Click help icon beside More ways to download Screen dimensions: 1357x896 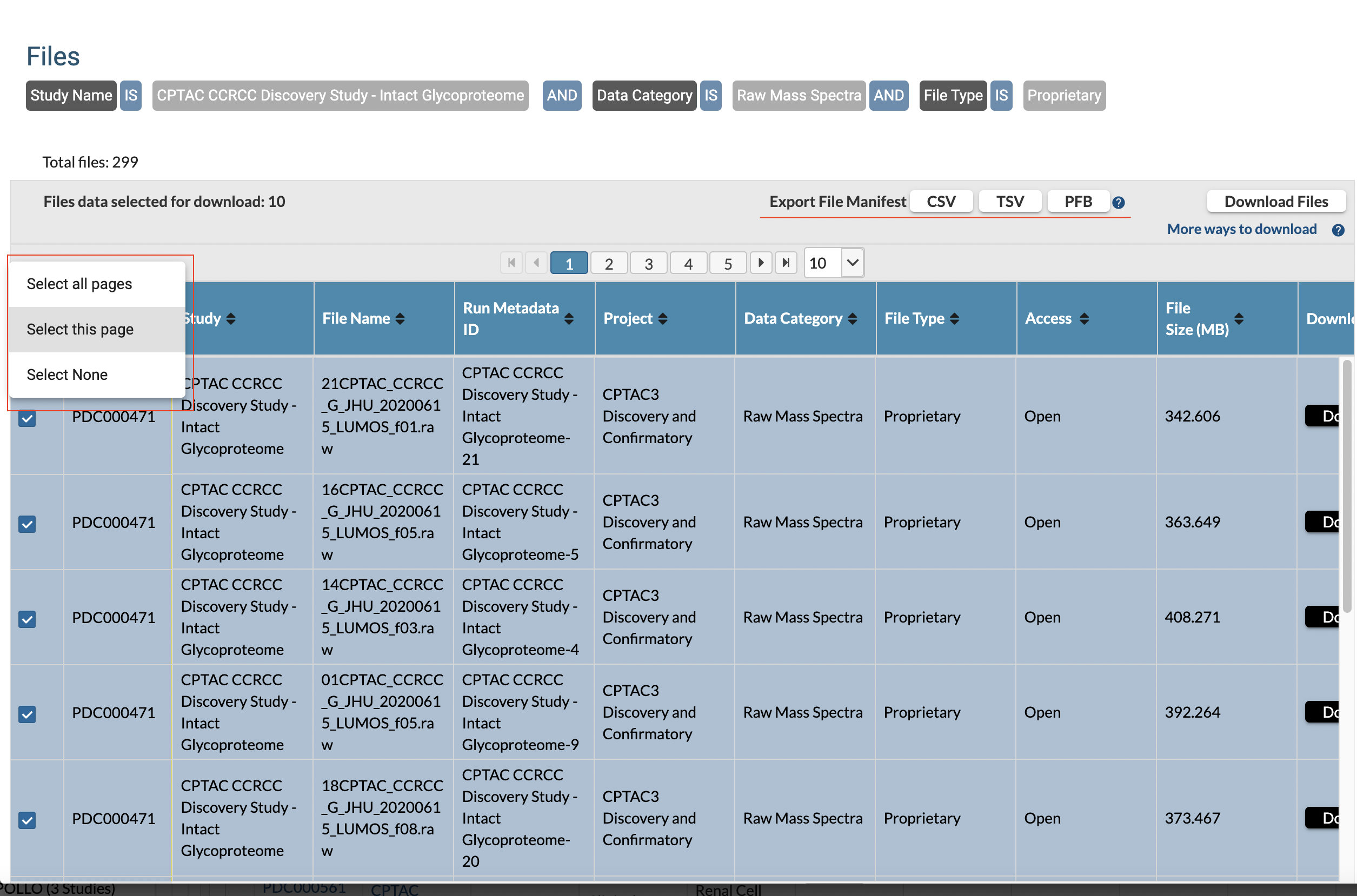click(1338, 230)
